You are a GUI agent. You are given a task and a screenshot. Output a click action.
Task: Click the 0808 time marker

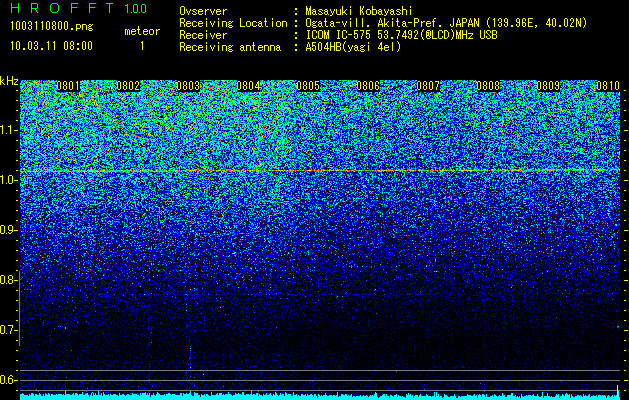(488, 86)
